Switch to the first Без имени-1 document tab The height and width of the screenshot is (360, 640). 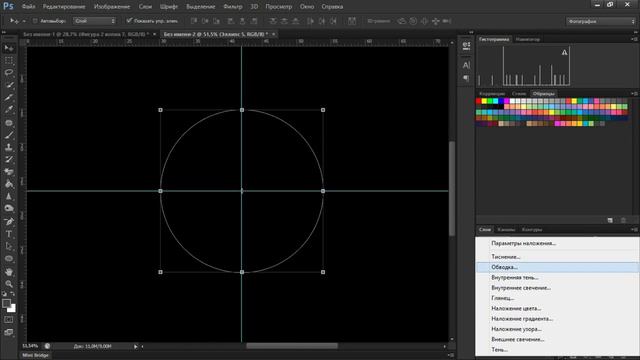[x=86, y=34]
